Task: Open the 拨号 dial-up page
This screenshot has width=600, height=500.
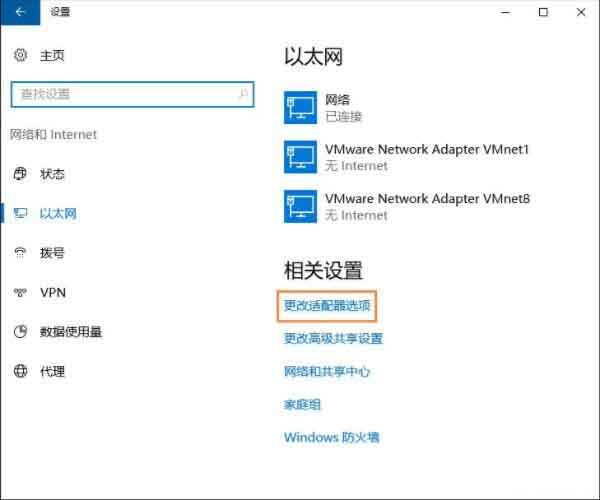Action: (52, 253)
